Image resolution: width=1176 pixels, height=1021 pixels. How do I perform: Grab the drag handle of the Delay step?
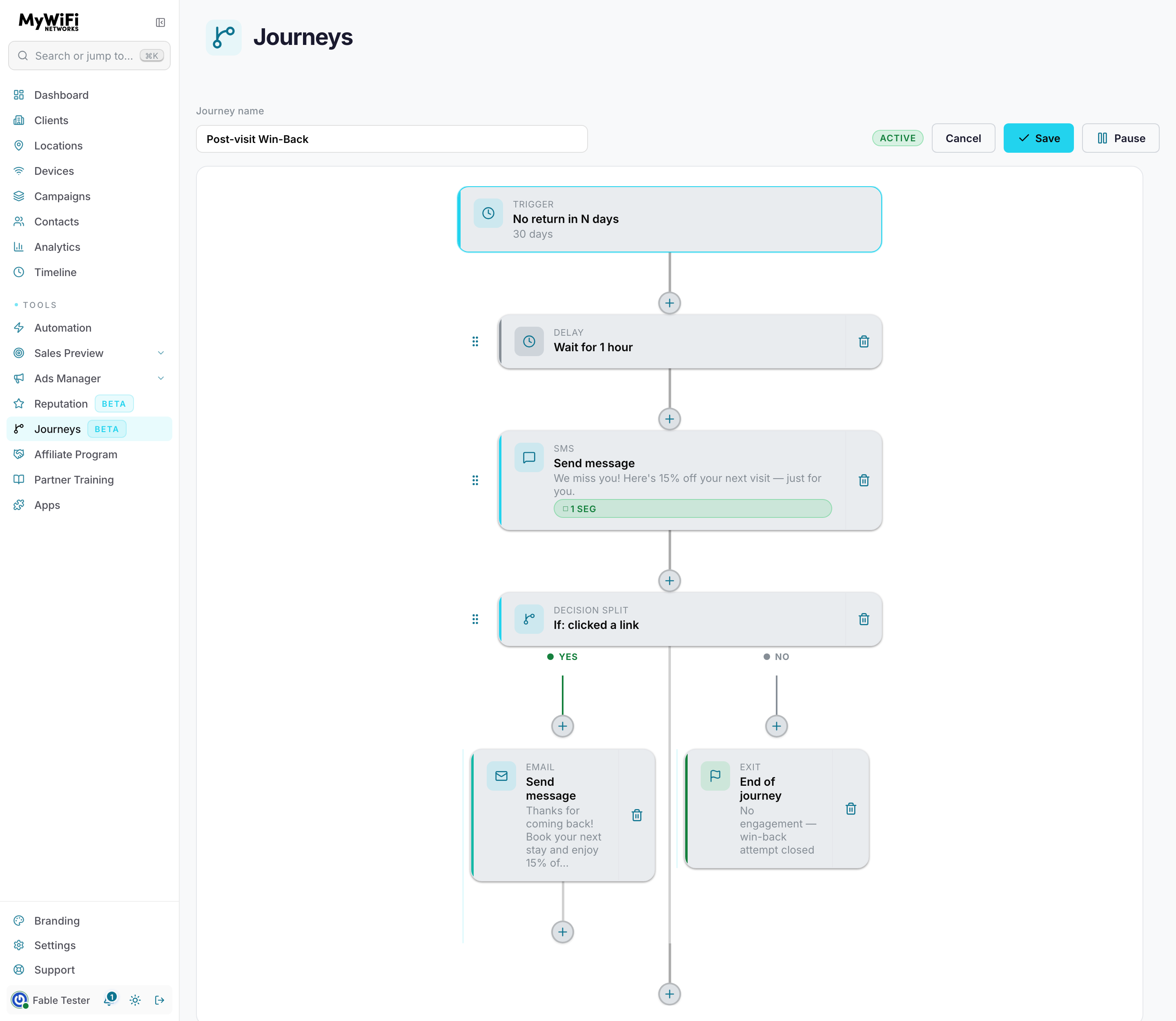tap(475, 341)
